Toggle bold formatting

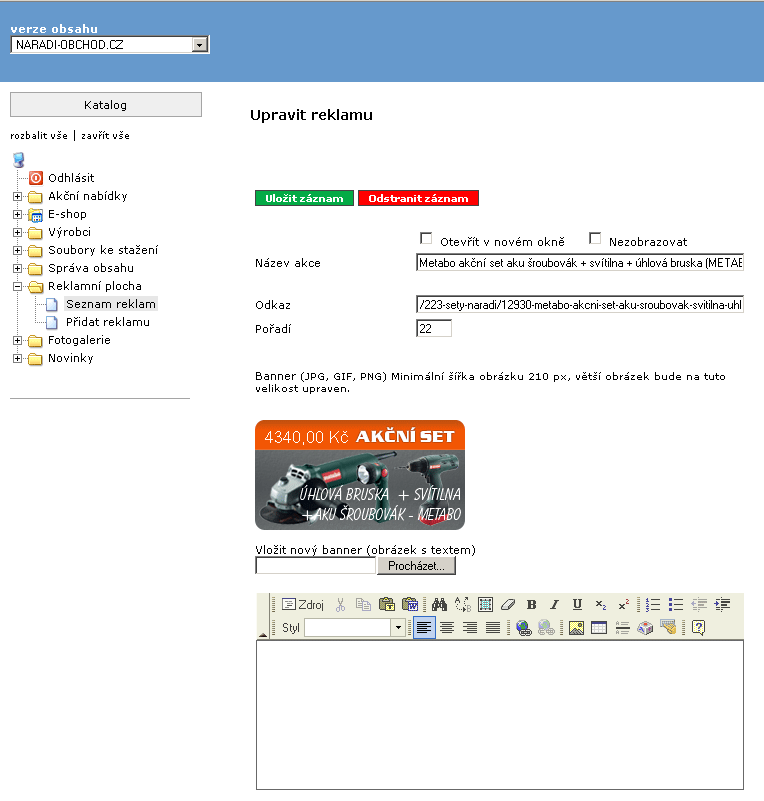[x=531, y=605]
